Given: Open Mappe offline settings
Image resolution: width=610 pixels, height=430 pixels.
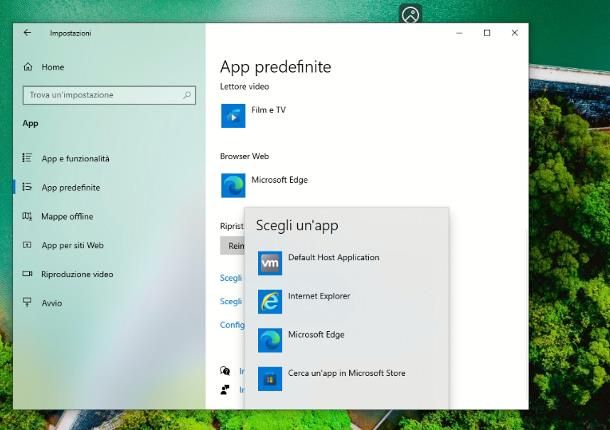Looking at the screenshot, I should tap(67, 216).
